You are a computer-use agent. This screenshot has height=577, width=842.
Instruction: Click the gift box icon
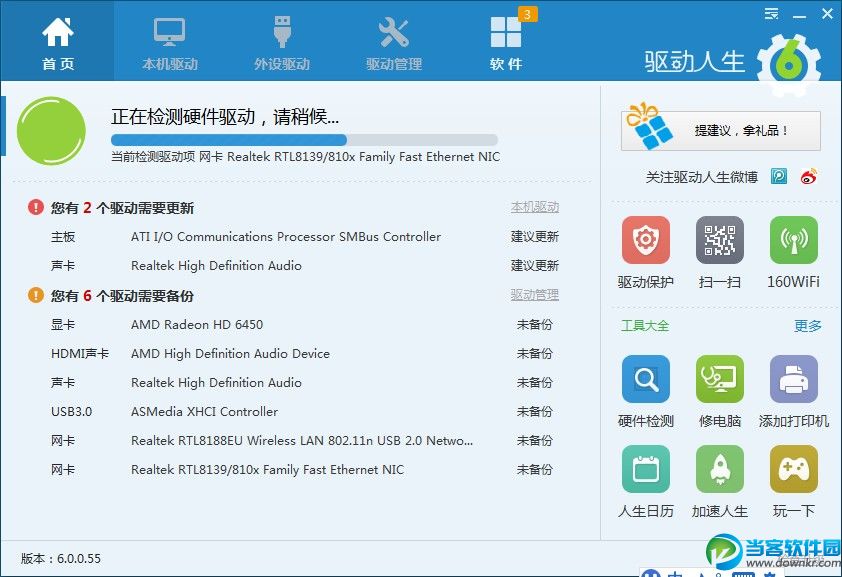tap(649, 126)
